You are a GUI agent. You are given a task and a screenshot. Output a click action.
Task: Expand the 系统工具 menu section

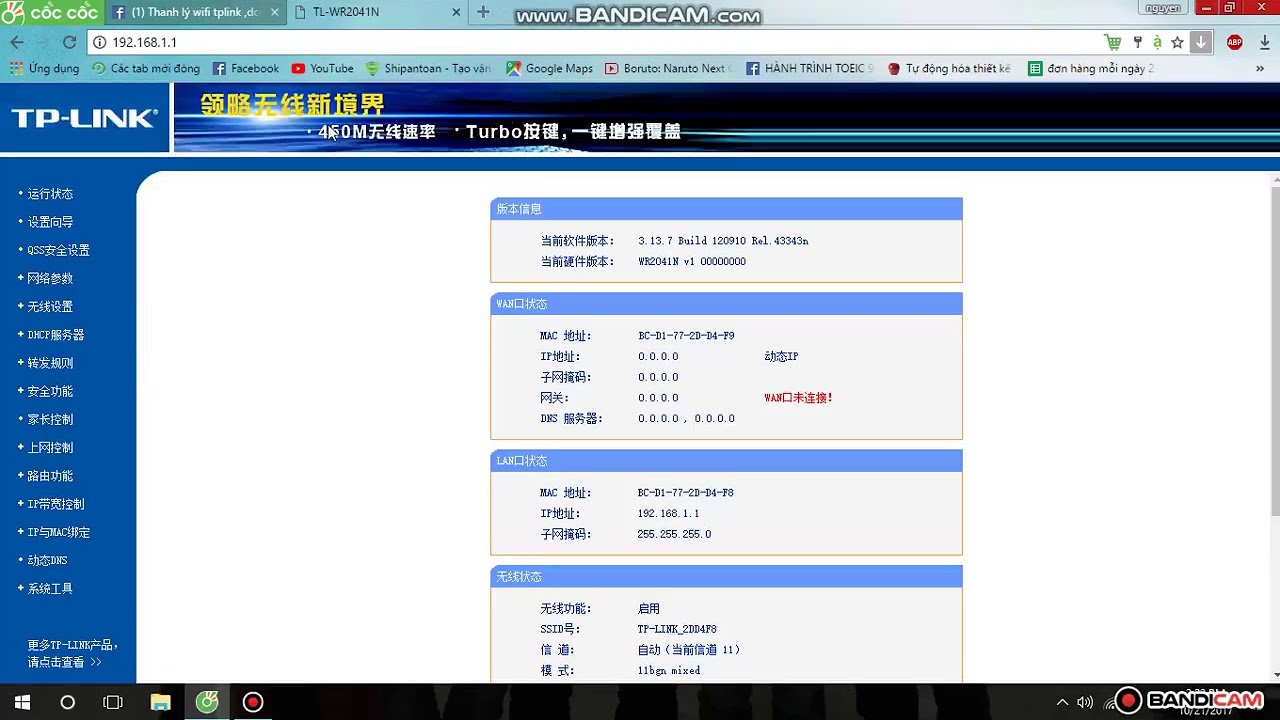pos(50,588)
